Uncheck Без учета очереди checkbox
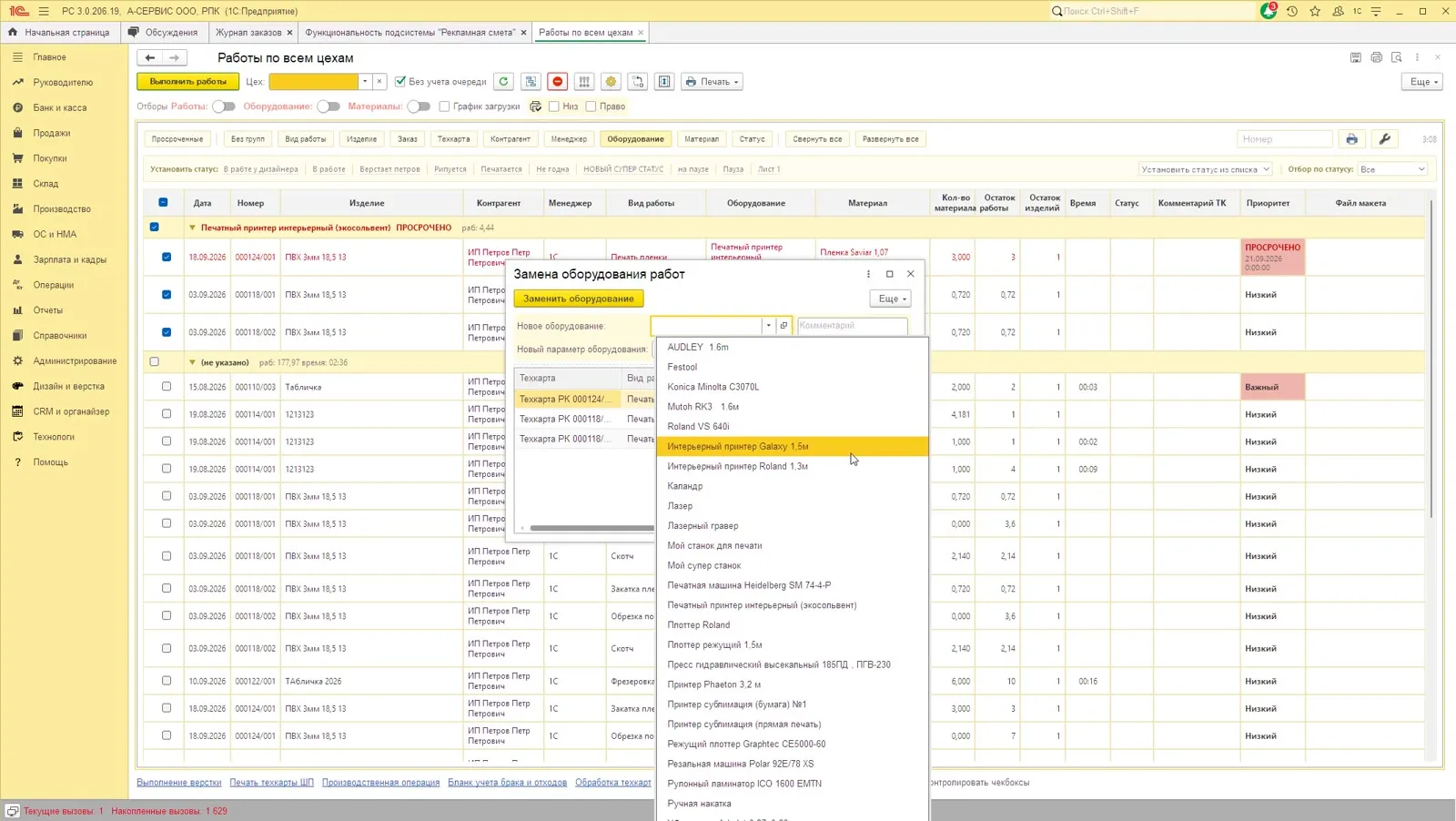This screenshot has height=821, width=1456. point(400,82)
